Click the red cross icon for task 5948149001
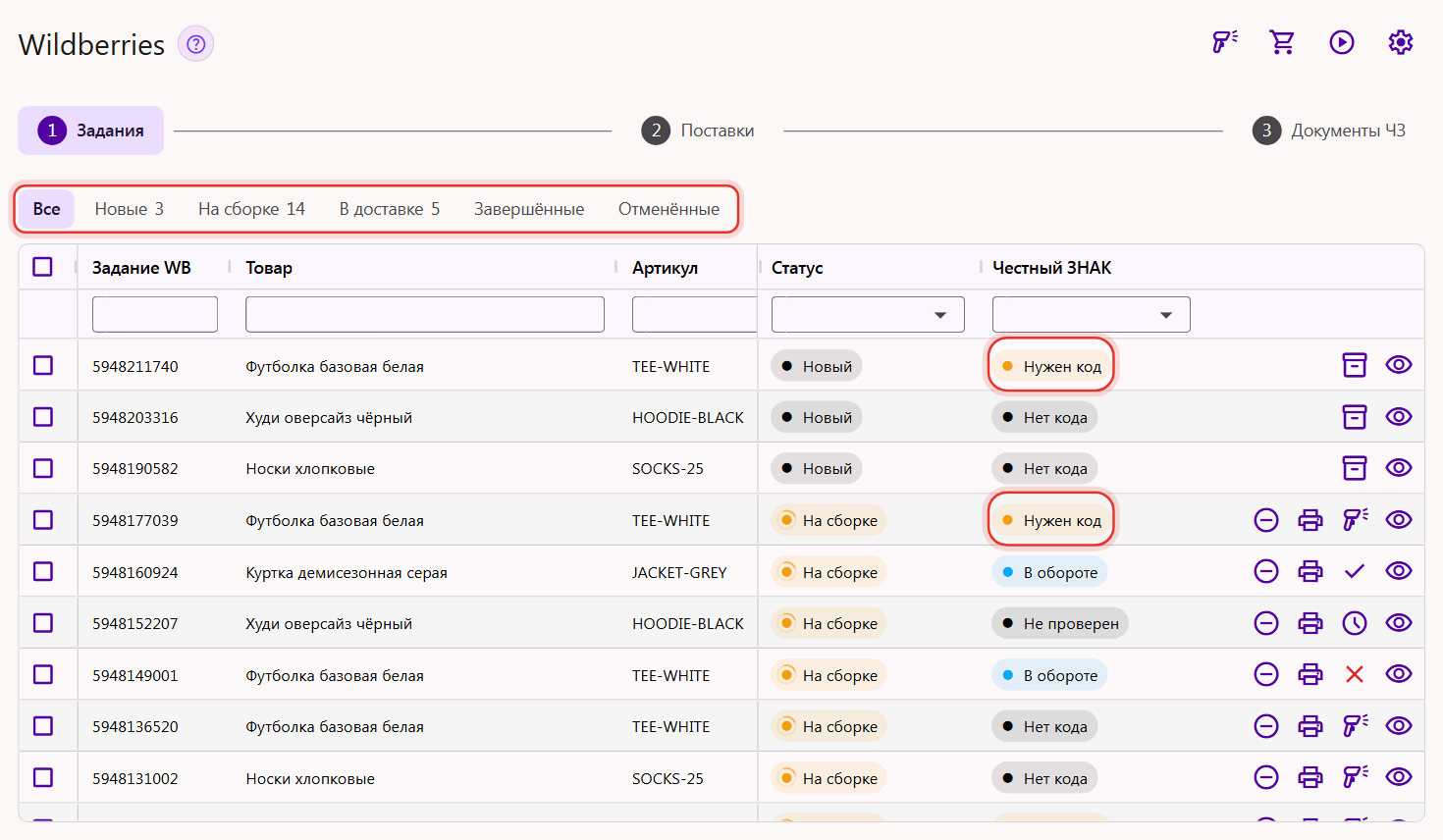 coord(1355,674)
